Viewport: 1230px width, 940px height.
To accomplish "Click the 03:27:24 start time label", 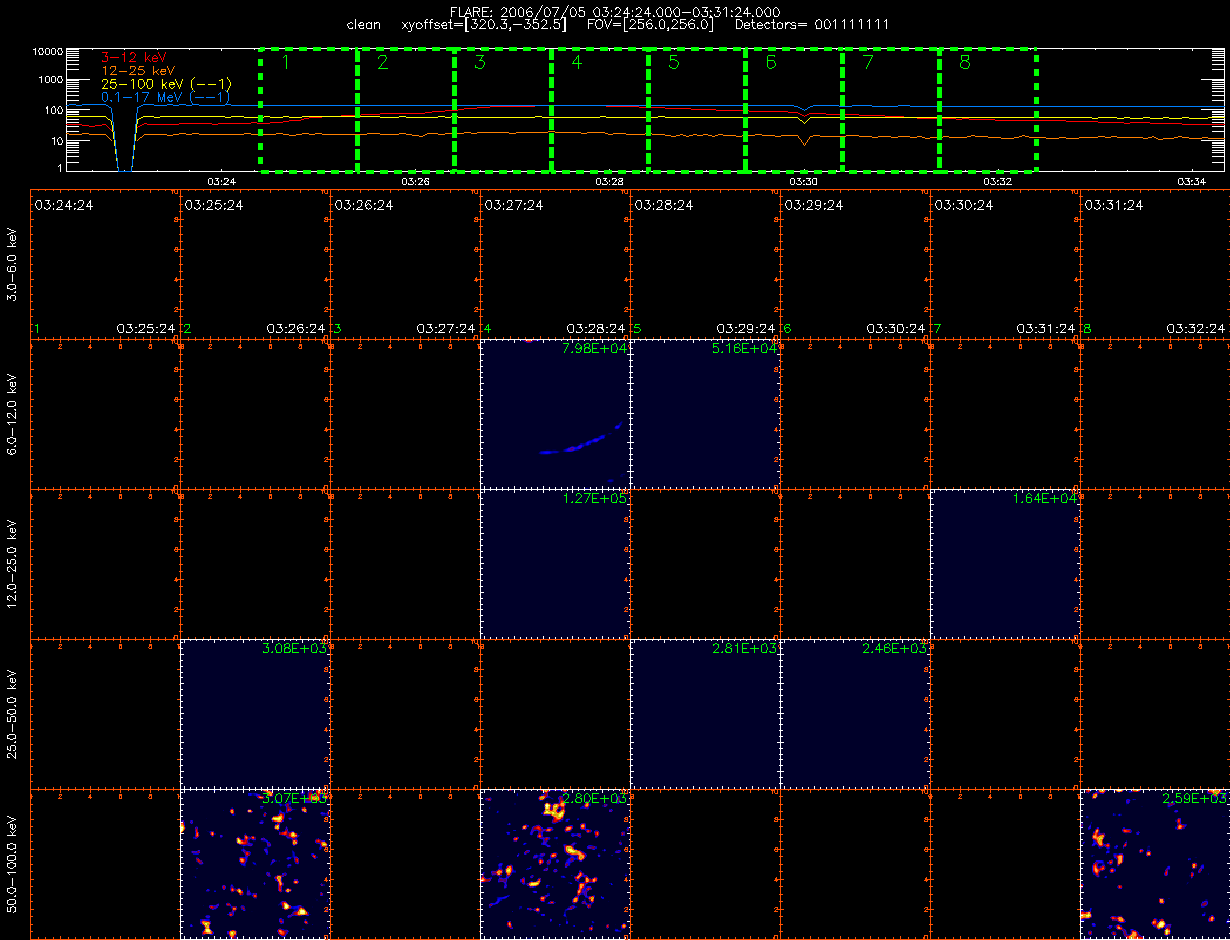I will click(x=514, y=205).
